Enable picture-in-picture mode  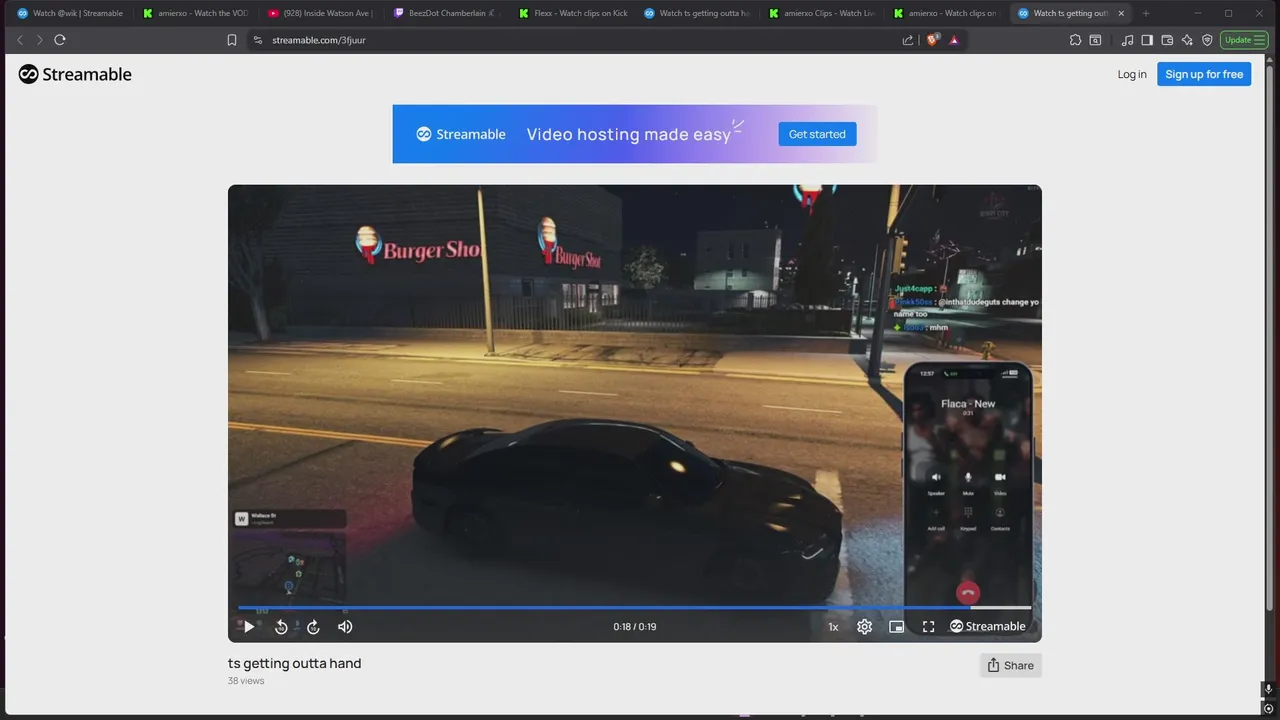coord(897,627)
